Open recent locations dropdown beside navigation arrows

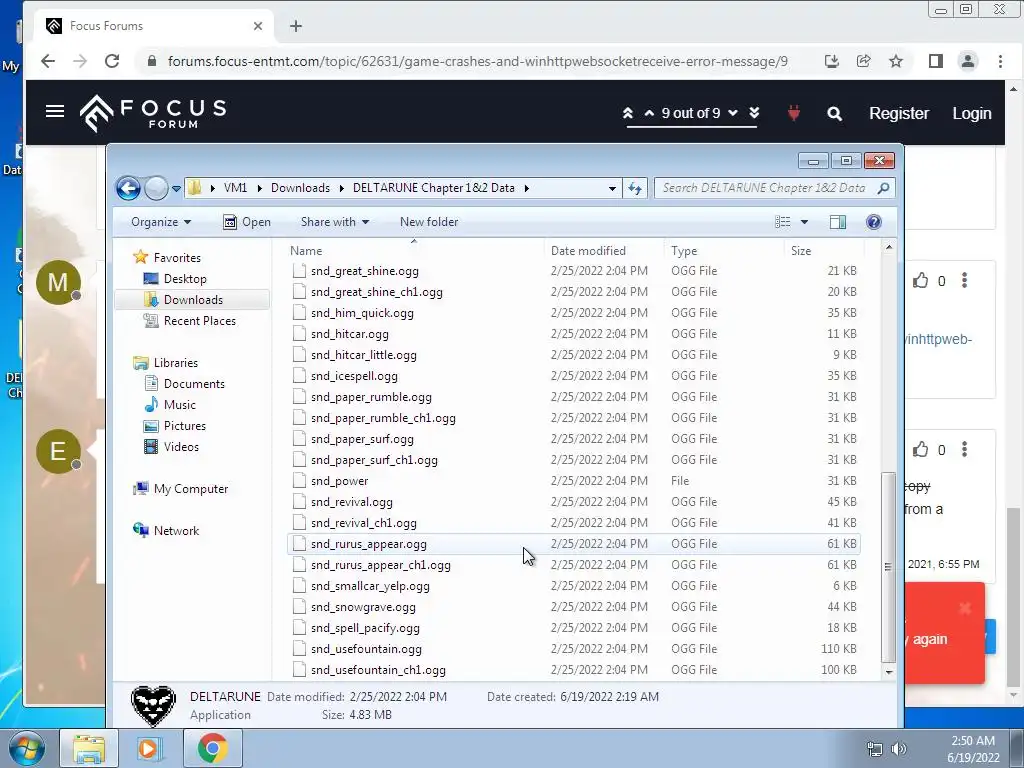(x=176, y=189)
